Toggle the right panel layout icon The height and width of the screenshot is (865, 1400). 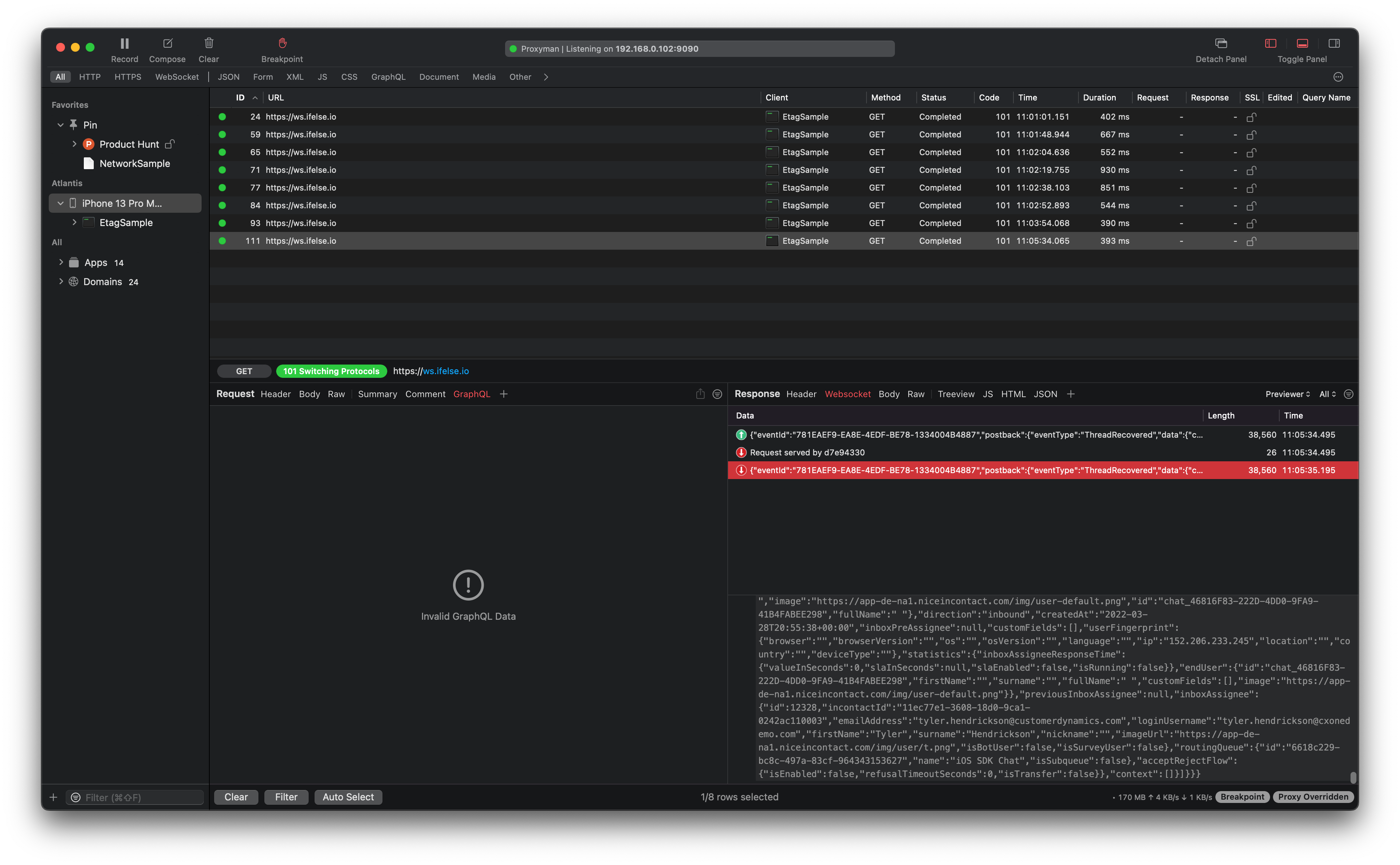(1334, 44)
